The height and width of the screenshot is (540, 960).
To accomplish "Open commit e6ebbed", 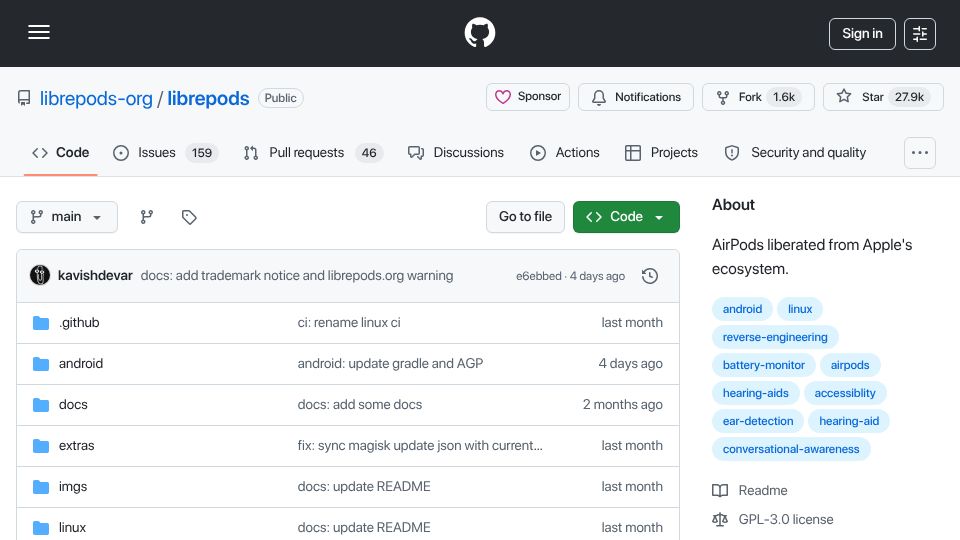I will tap(539, 276).
